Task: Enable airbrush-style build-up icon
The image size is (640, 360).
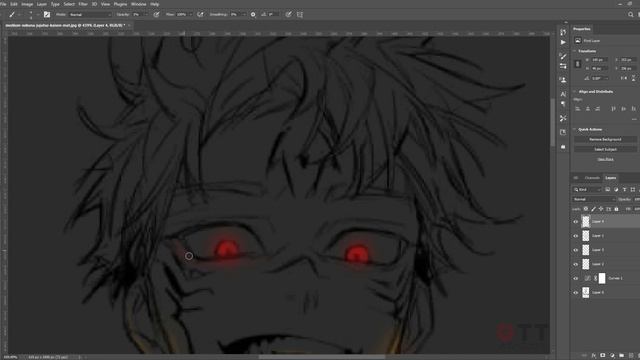Action: point(200,14)
